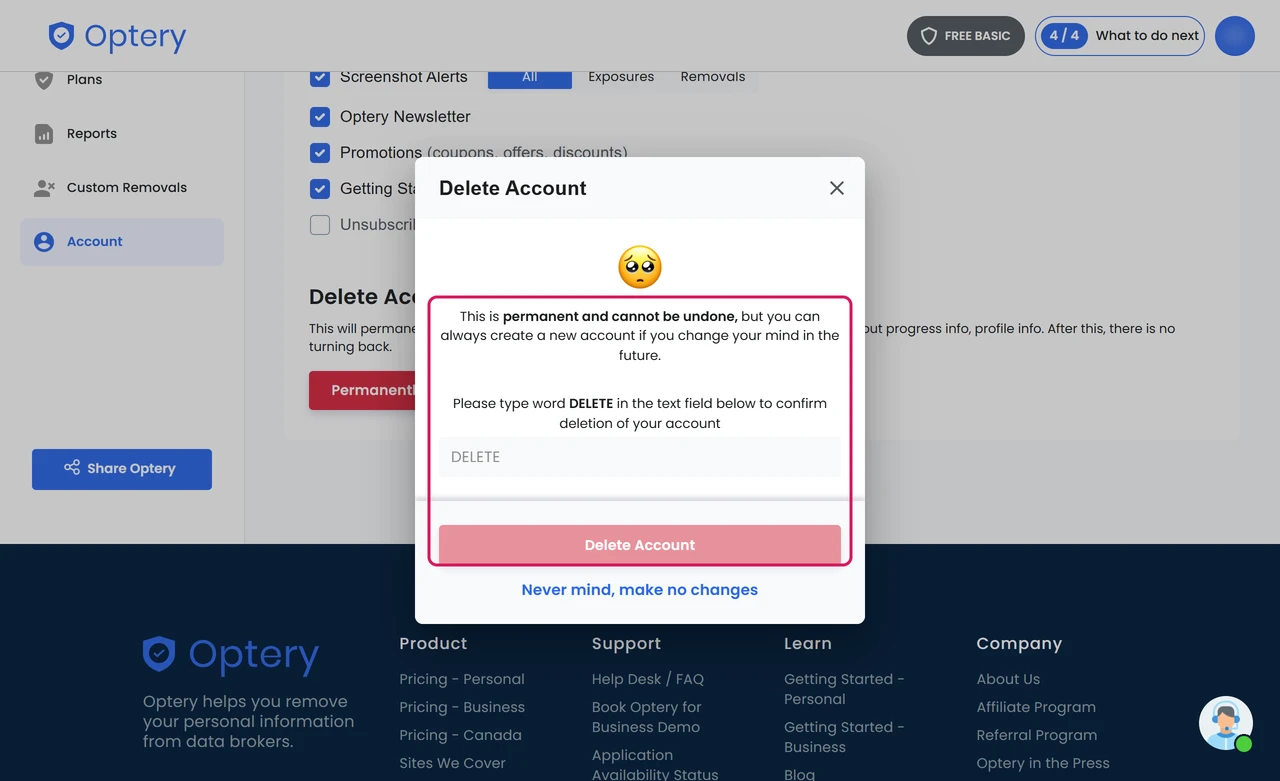Viewport: 1280px width, 781px height.
Task: Uncheck the Screenshot Alerts checkbox
Action: [x=320, y=77]
